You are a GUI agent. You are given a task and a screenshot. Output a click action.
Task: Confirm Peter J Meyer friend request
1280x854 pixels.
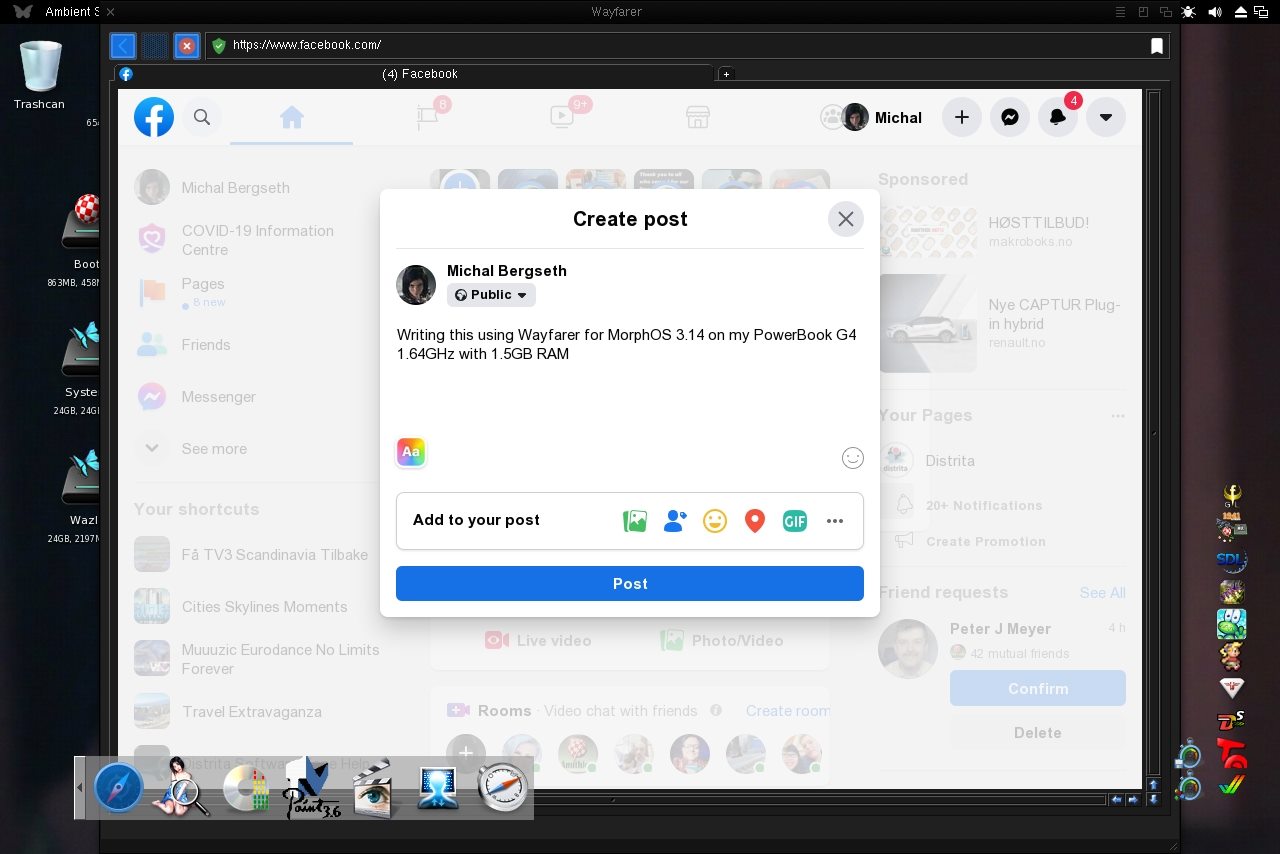1038,688
